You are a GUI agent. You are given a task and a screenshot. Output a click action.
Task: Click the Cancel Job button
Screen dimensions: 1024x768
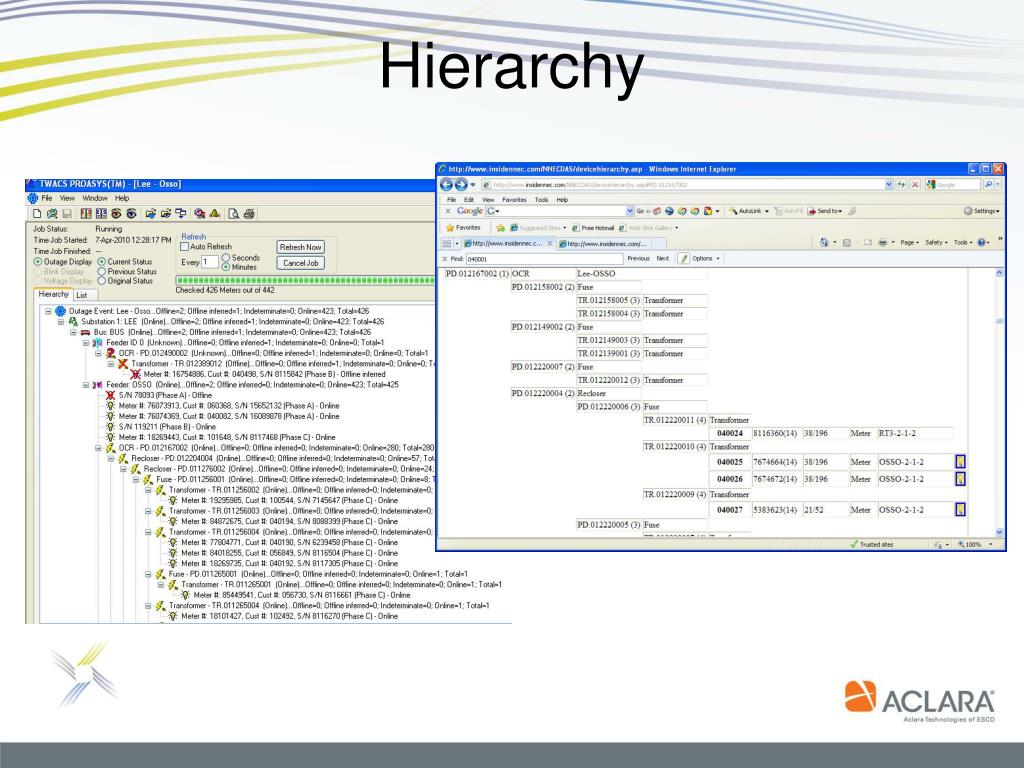tap(300, 263)
